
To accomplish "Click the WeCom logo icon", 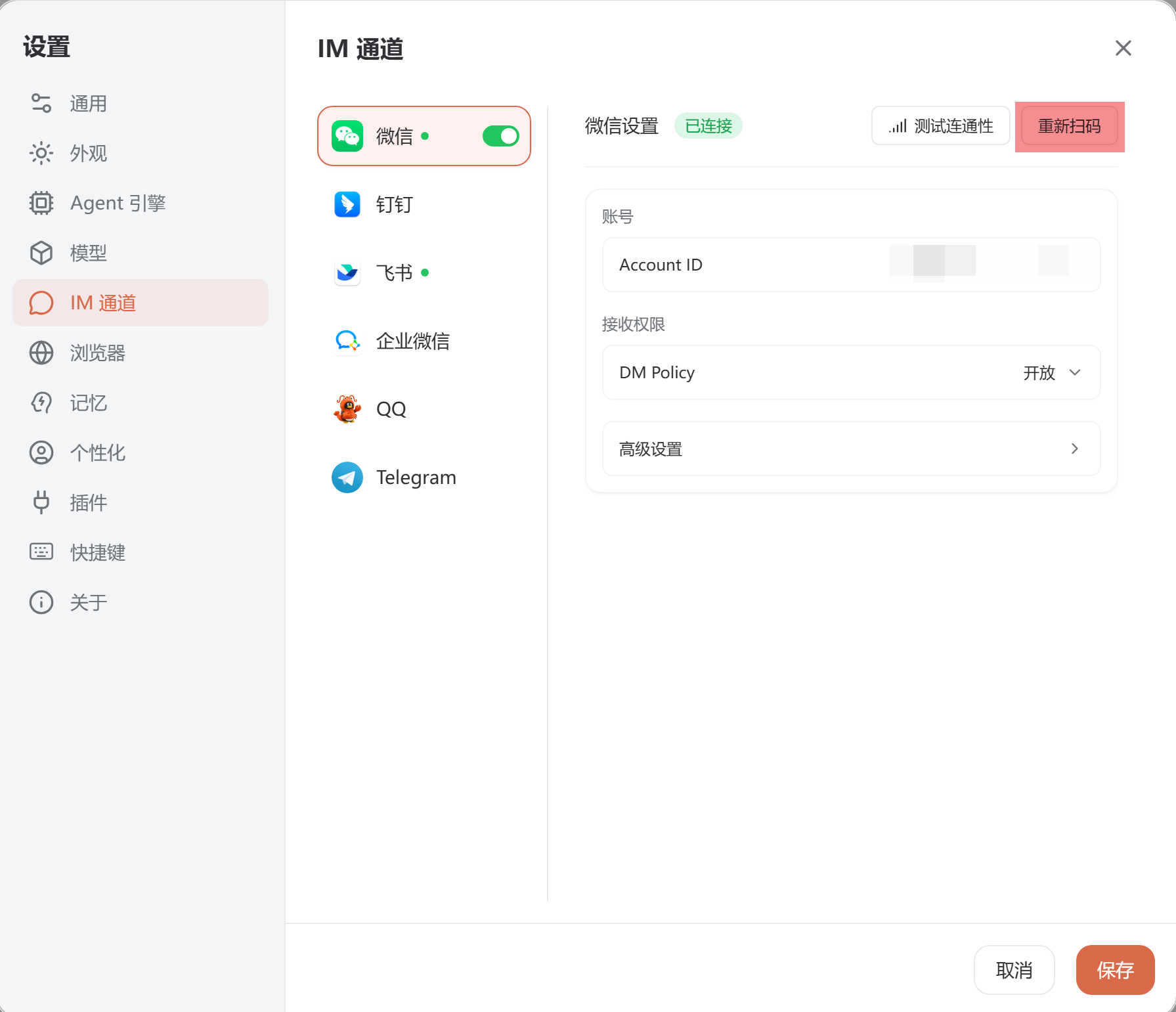I will coord(347,341).
